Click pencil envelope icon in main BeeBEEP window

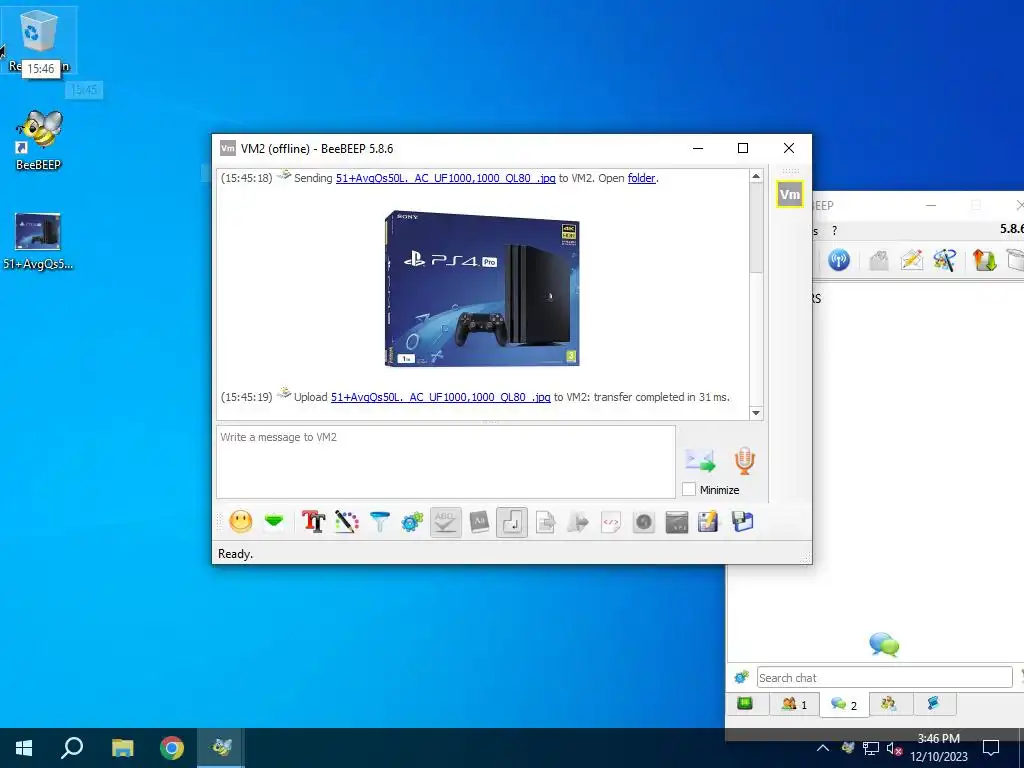click(911, 260)
